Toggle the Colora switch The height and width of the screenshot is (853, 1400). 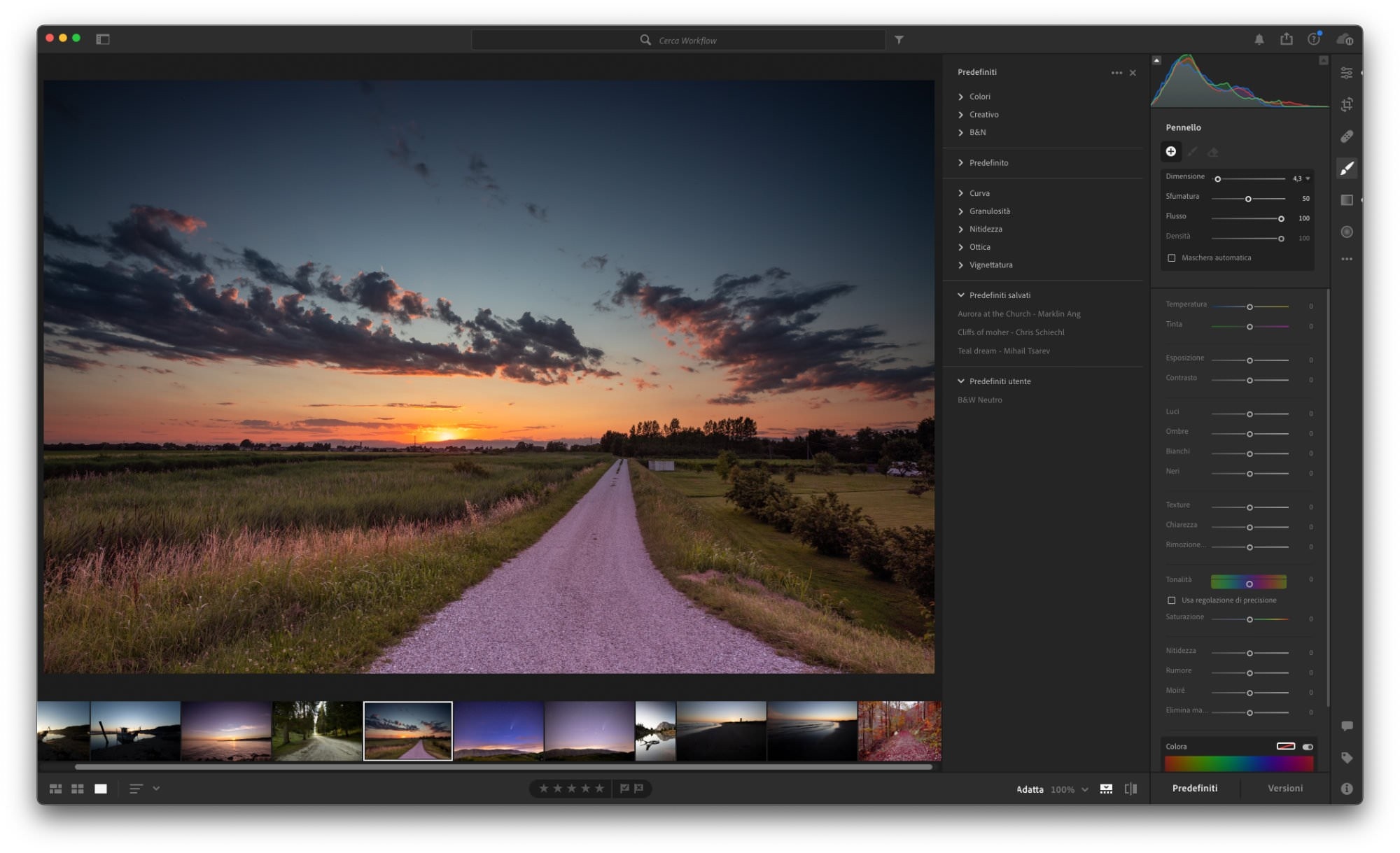click(1307, 747)
